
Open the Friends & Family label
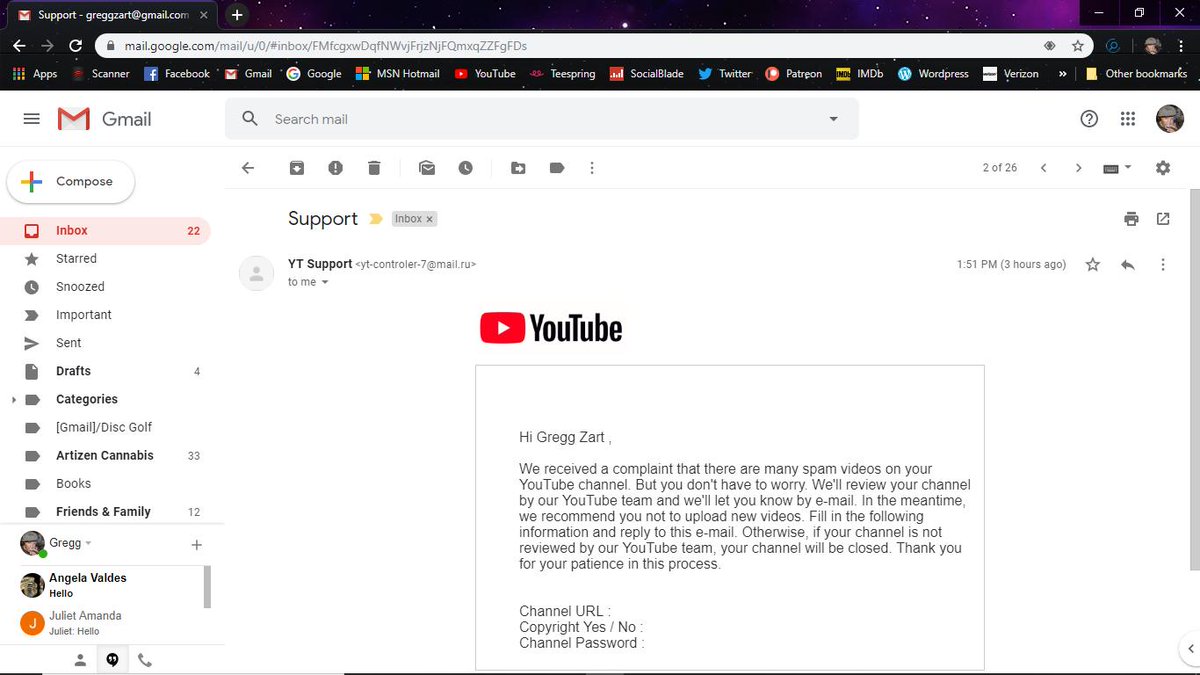[105, 511]
